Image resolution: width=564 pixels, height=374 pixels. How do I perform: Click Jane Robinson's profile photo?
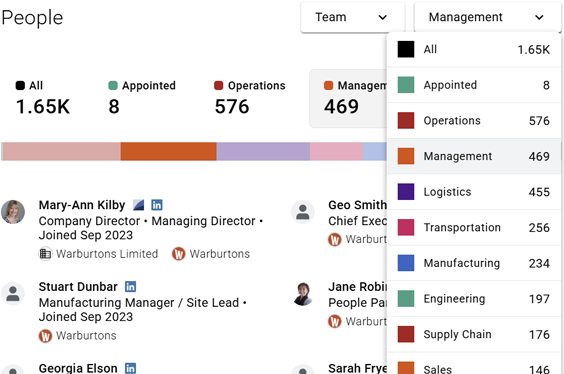(x=303, y=293)
